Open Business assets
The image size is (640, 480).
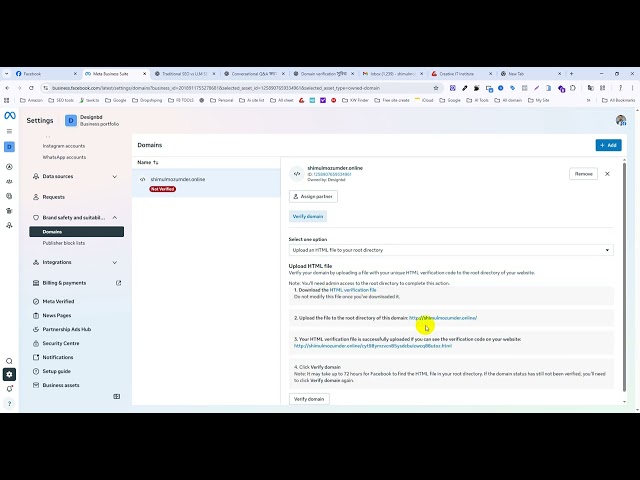[x=61, y=385]
